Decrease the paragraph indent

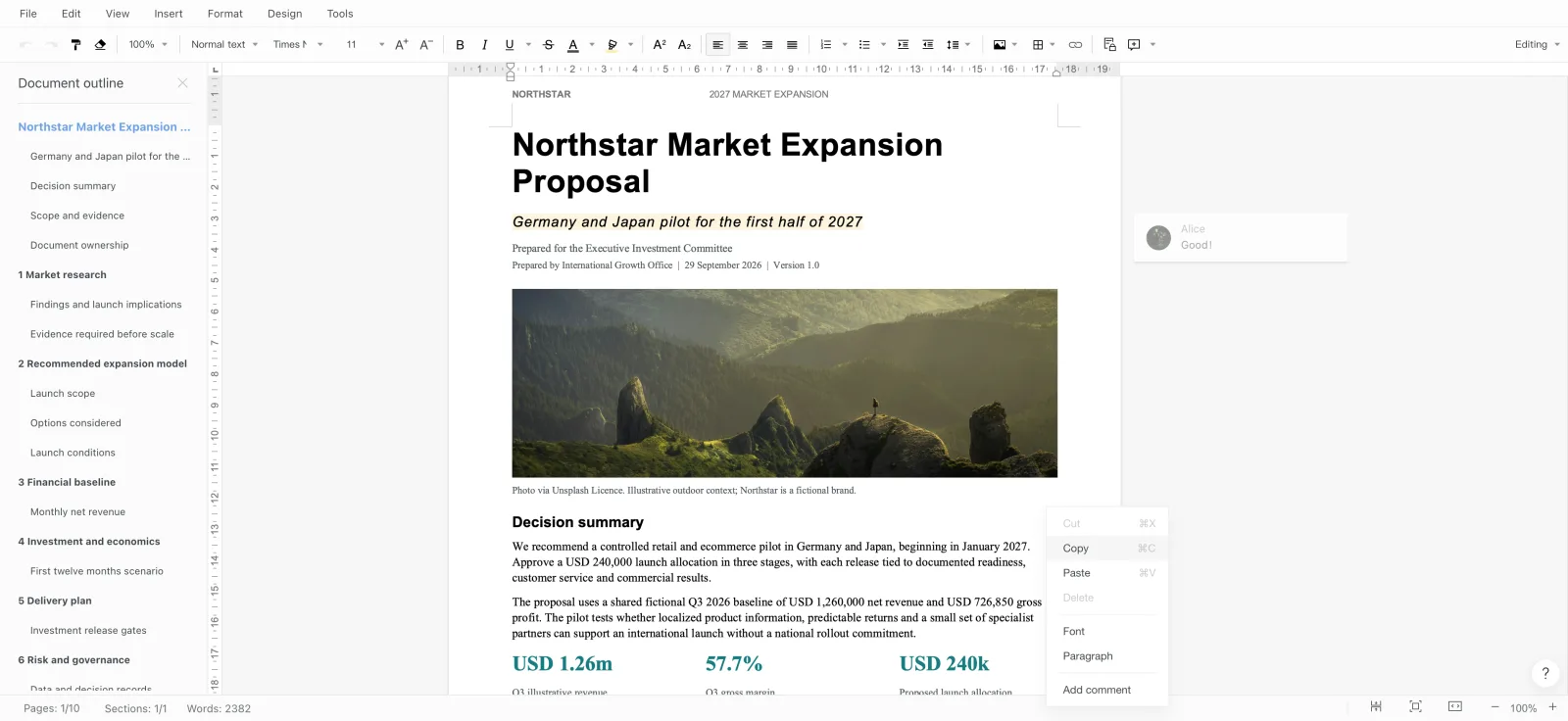click(x=927, y=44)
